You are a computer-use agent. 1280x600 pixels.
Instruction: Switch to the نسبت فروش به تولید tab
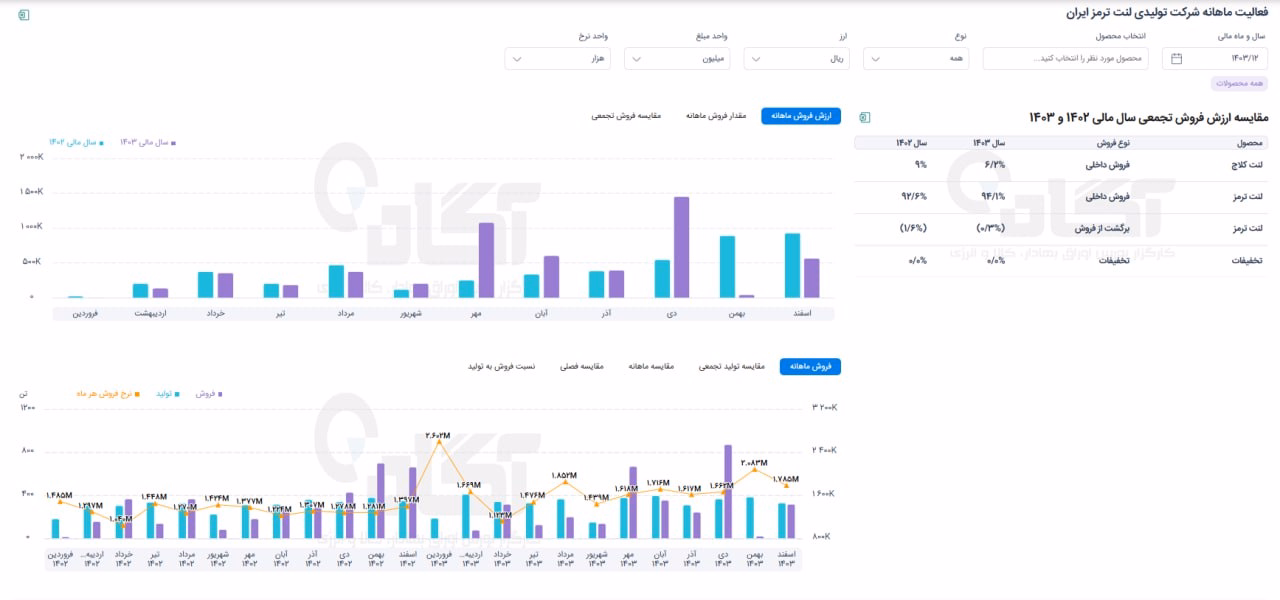click(502, 367)
